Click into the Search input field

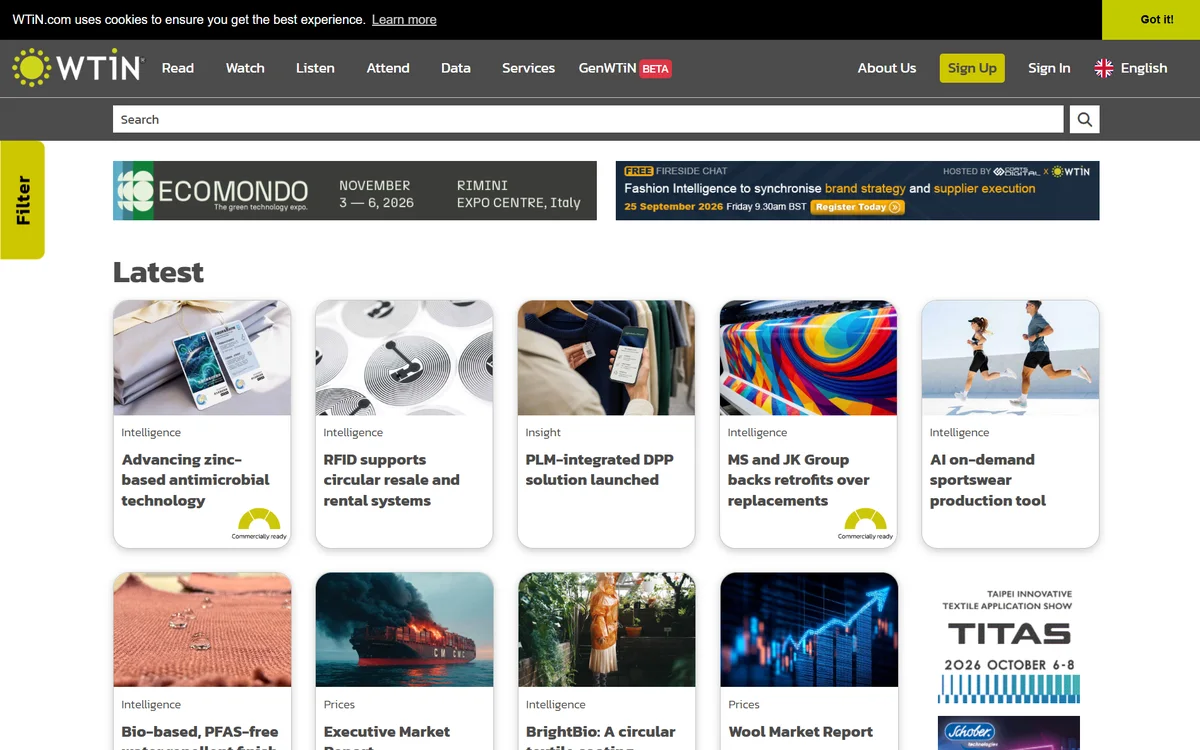588,120
